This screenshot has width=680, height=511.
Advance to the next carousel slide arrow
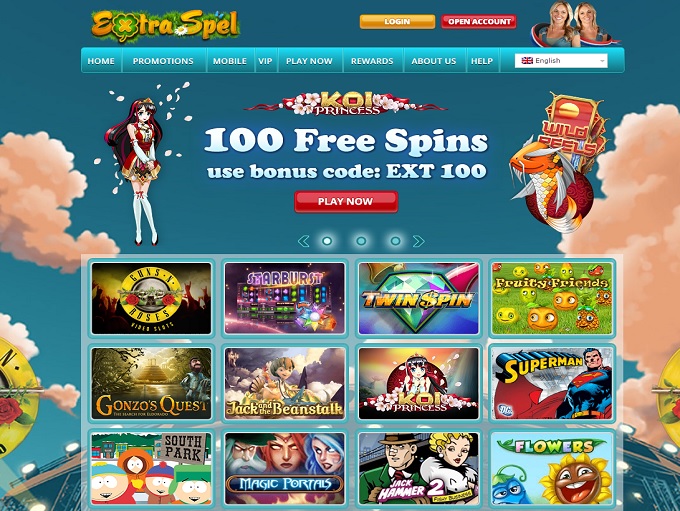[x=418, y=241]
